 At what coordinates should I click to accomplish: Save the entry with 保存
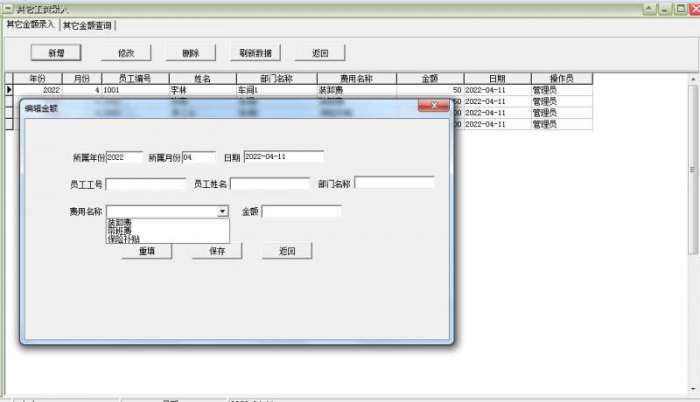[x=217, y=251]
